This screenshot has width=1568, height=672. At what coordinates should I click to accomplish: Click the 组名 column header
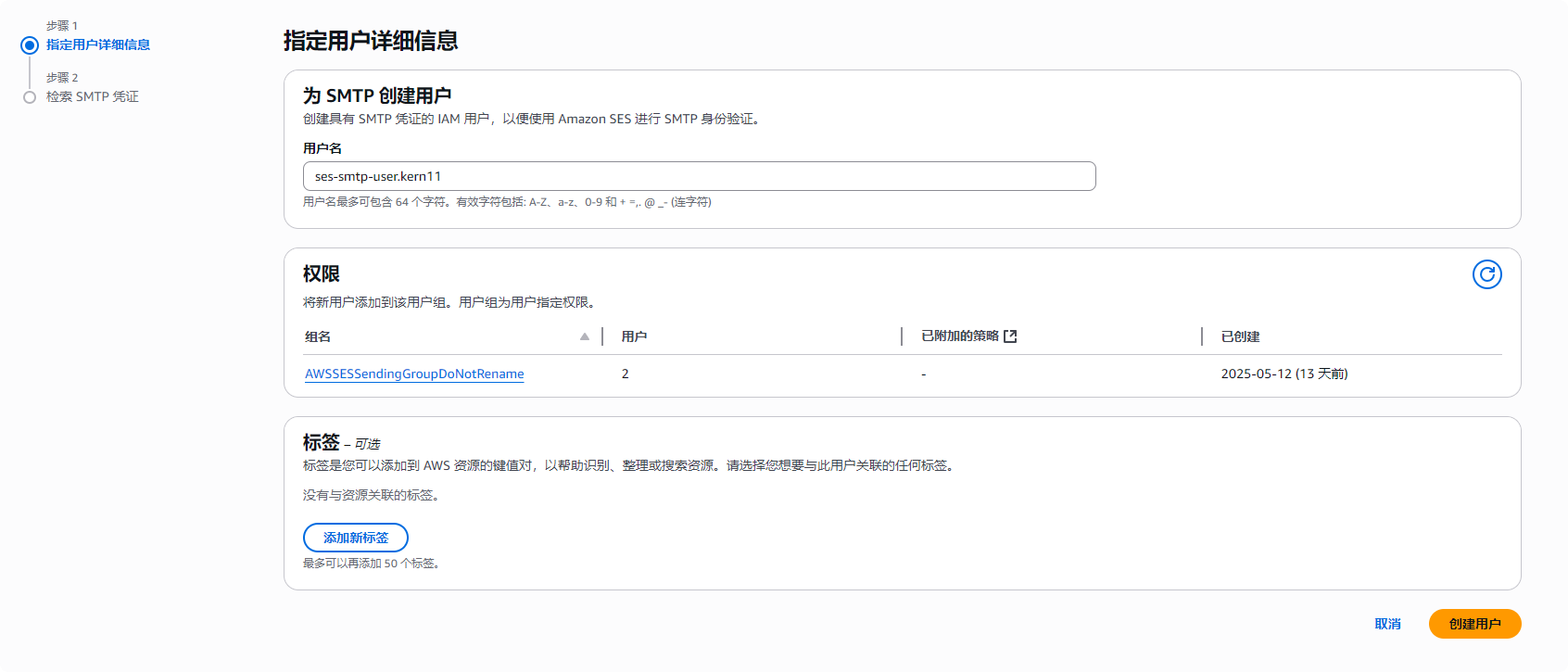pos(318,336)
